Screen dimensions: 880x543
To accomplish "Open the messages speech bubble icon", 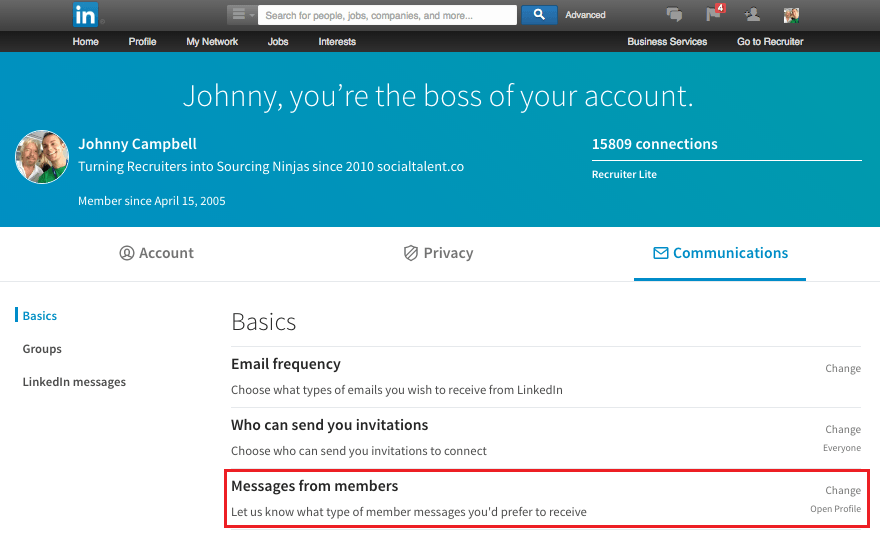I will tap(674, 15).
